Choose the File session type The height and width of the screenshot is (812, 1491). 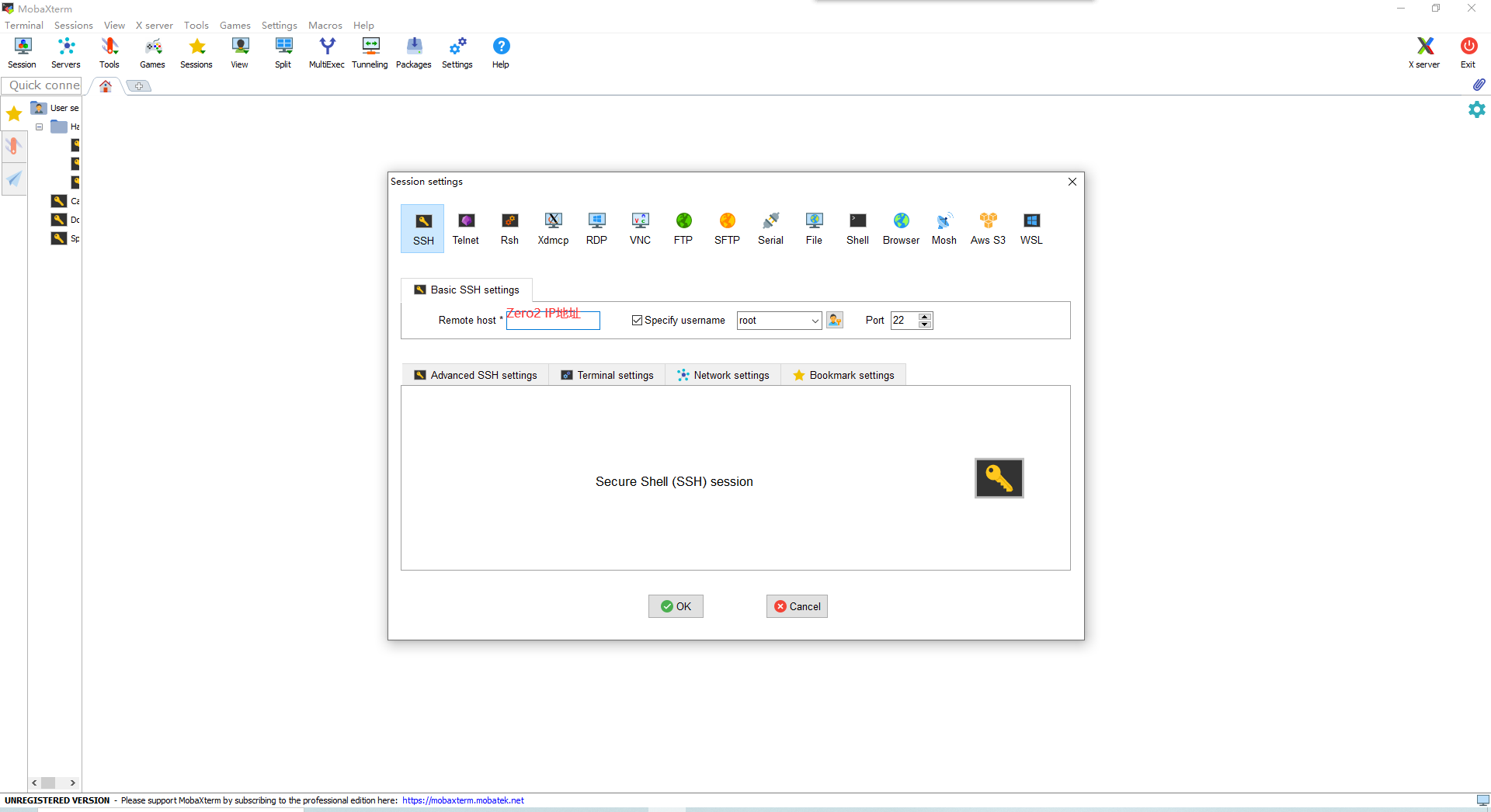(x=814, y=228)
